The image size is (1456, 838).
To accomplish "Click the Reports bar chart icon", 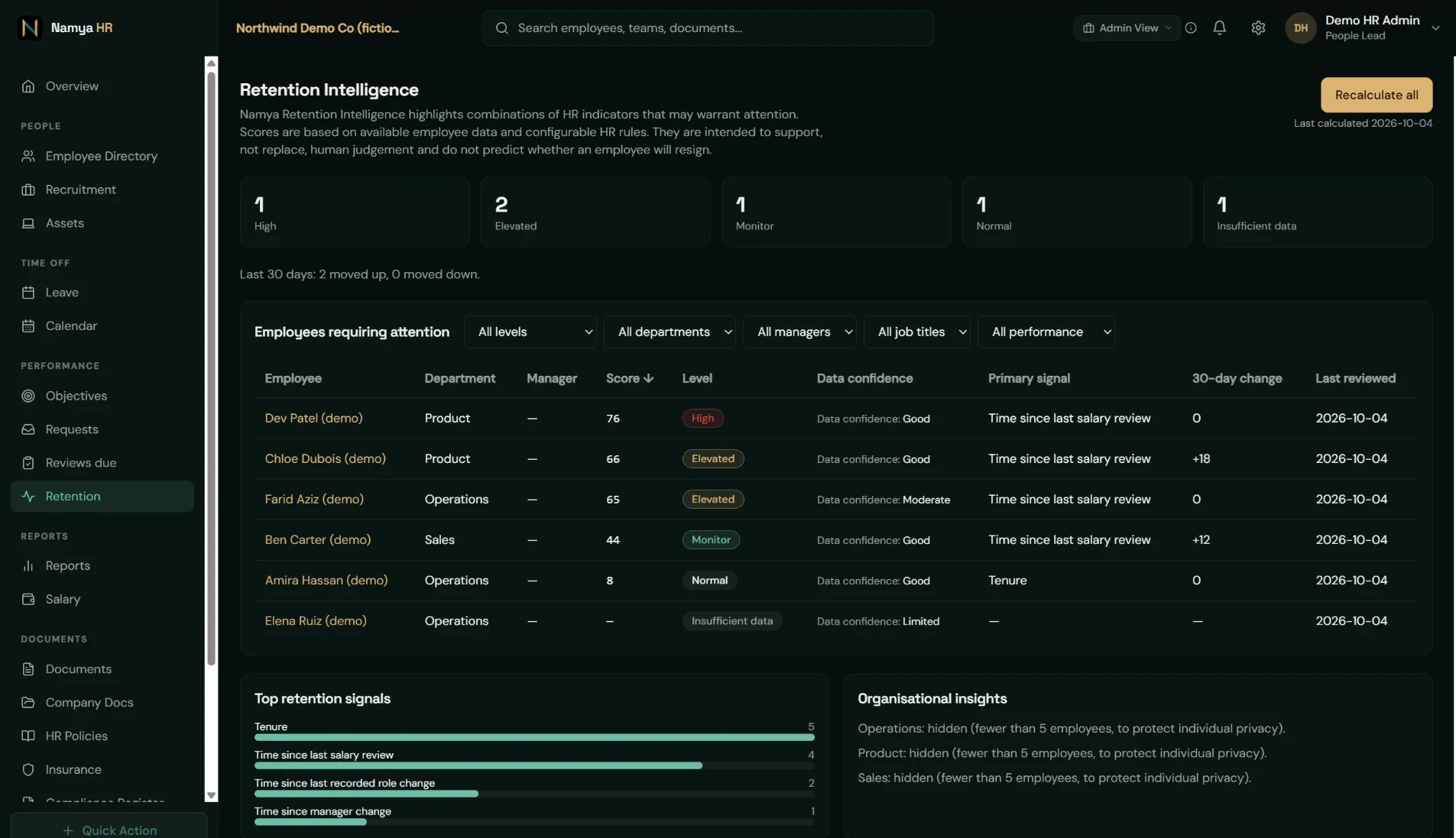I will coord(28,566).
